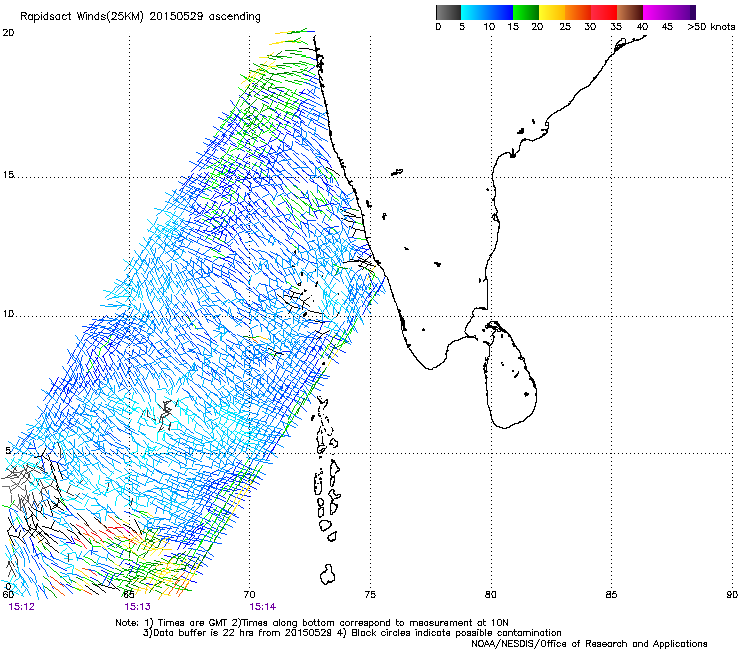Click the longitude label '80' on bottom axis
This screenshot has height=650, width=740.
[490, 595]
